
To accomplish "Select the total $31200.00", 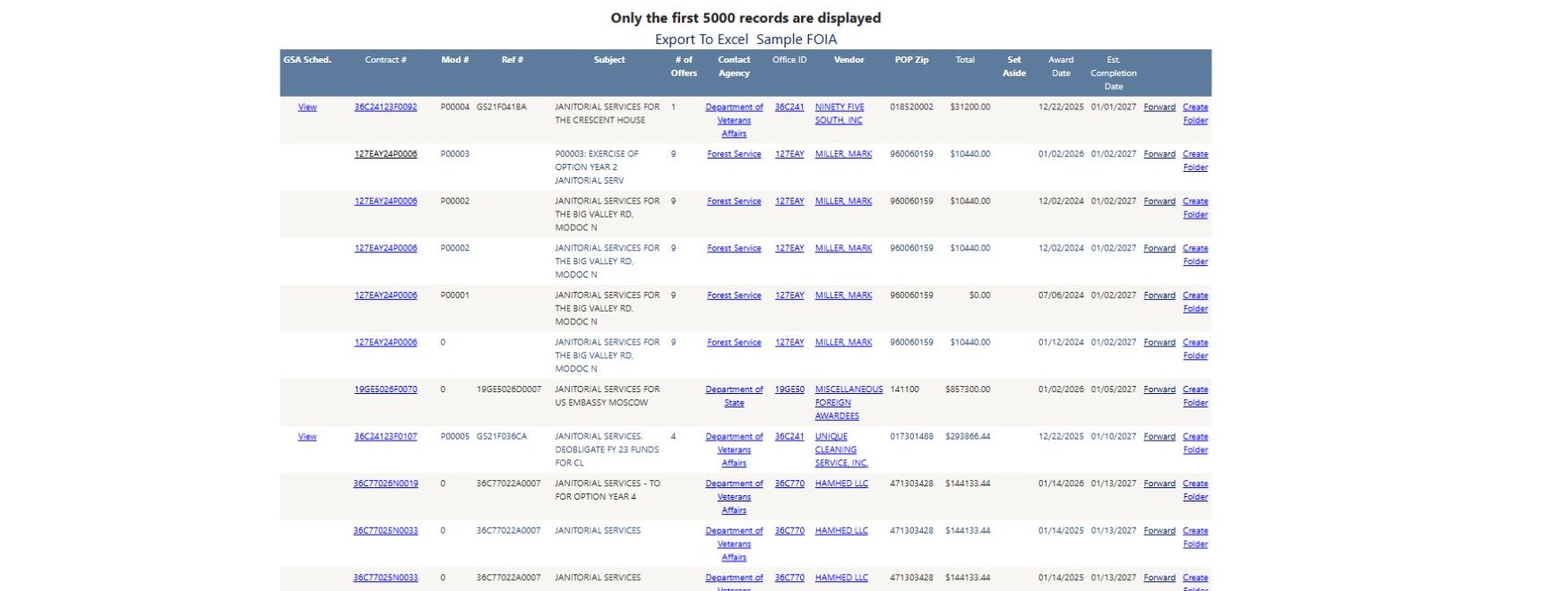I will [970, 107].
